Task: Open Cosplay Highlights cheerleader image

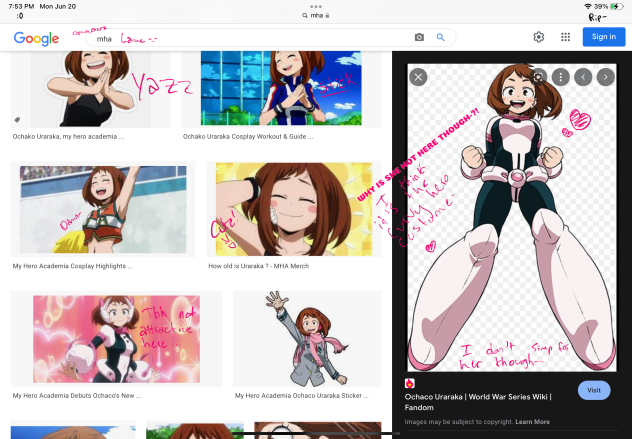Action: click(103, 209)
